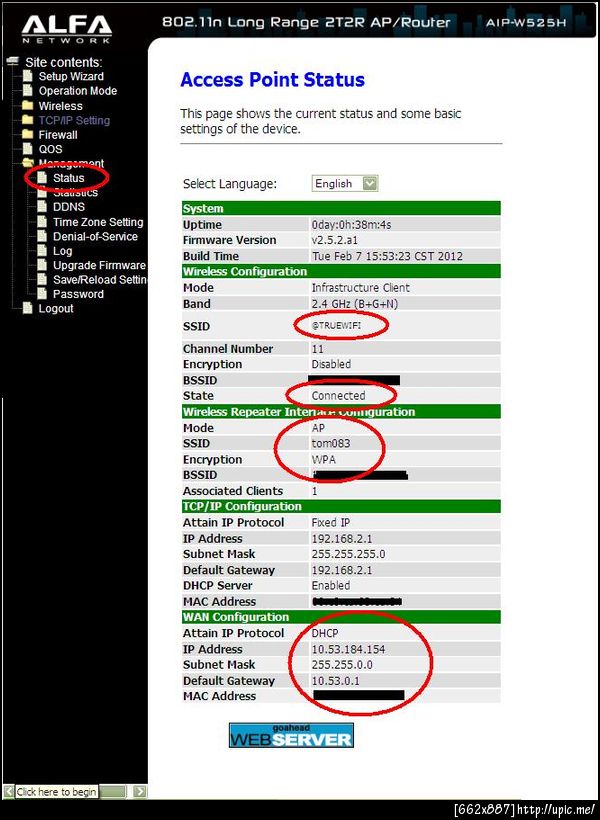The image size is (600, 820).
Task: Click the Wireless folder icon
Action: coord(28,106)
